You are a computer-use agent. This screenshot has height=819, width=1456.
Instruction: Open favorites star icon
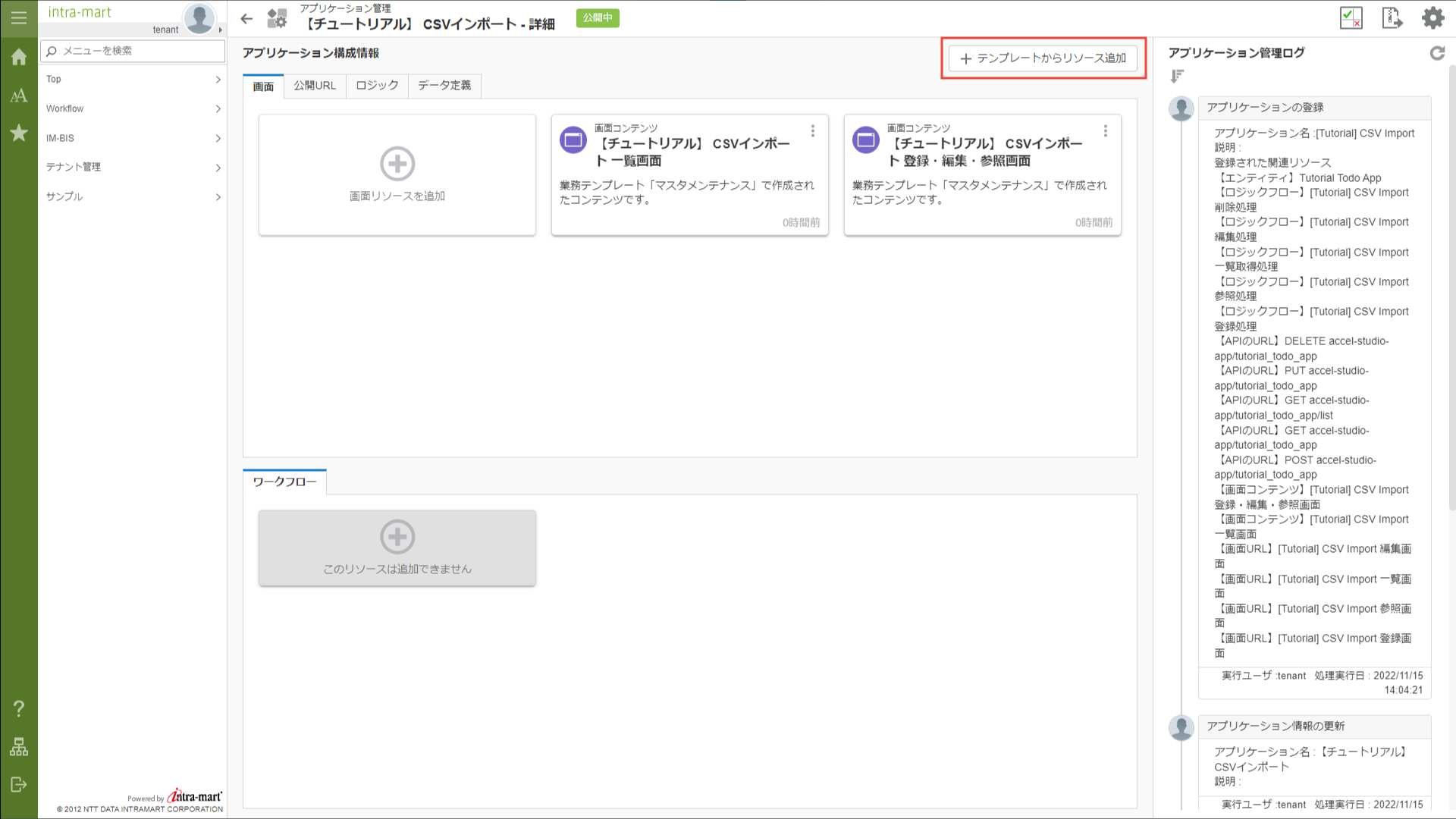(x=19, y=133)
